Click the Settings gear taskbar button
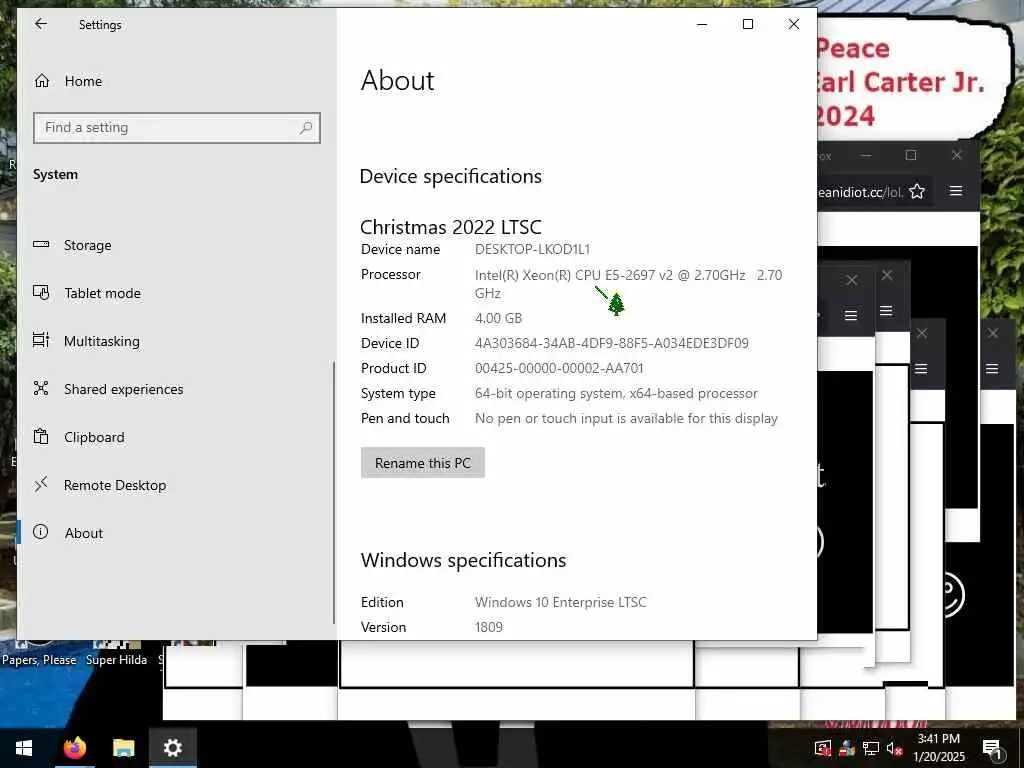1024x768 pixels. point(172,748)
